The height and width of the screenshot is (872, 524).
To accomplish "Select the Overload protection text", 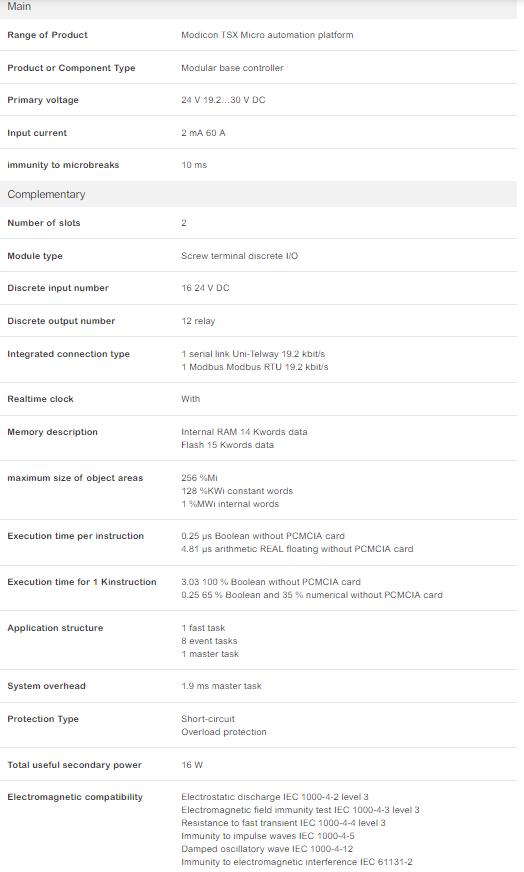I will [224, 732].
